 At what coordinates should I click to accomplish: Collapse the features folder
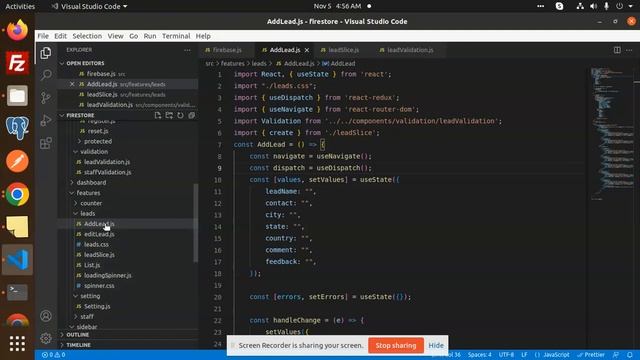pyautogui.click(x=88, y=193)
